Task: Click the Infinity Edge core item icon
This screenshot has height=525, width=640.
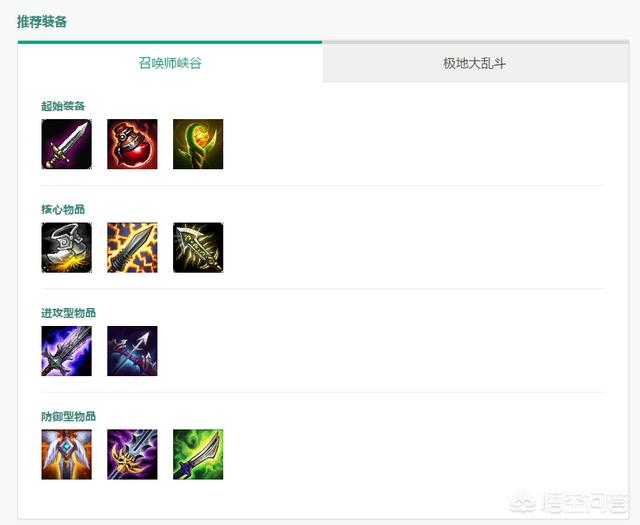Action: [x=198, y=247]
